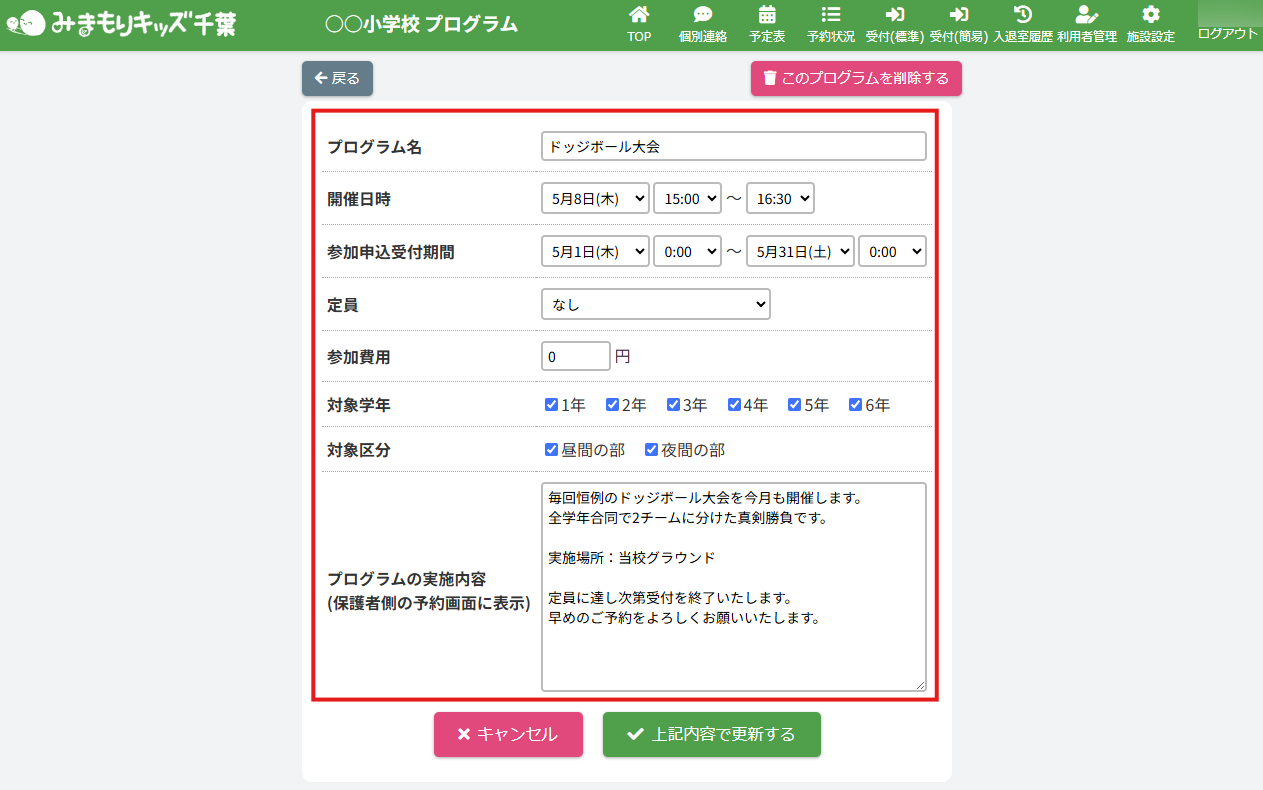Open the 予定表 calendar icon
This screenshot has height=790, width=1263.
(767, 15)
